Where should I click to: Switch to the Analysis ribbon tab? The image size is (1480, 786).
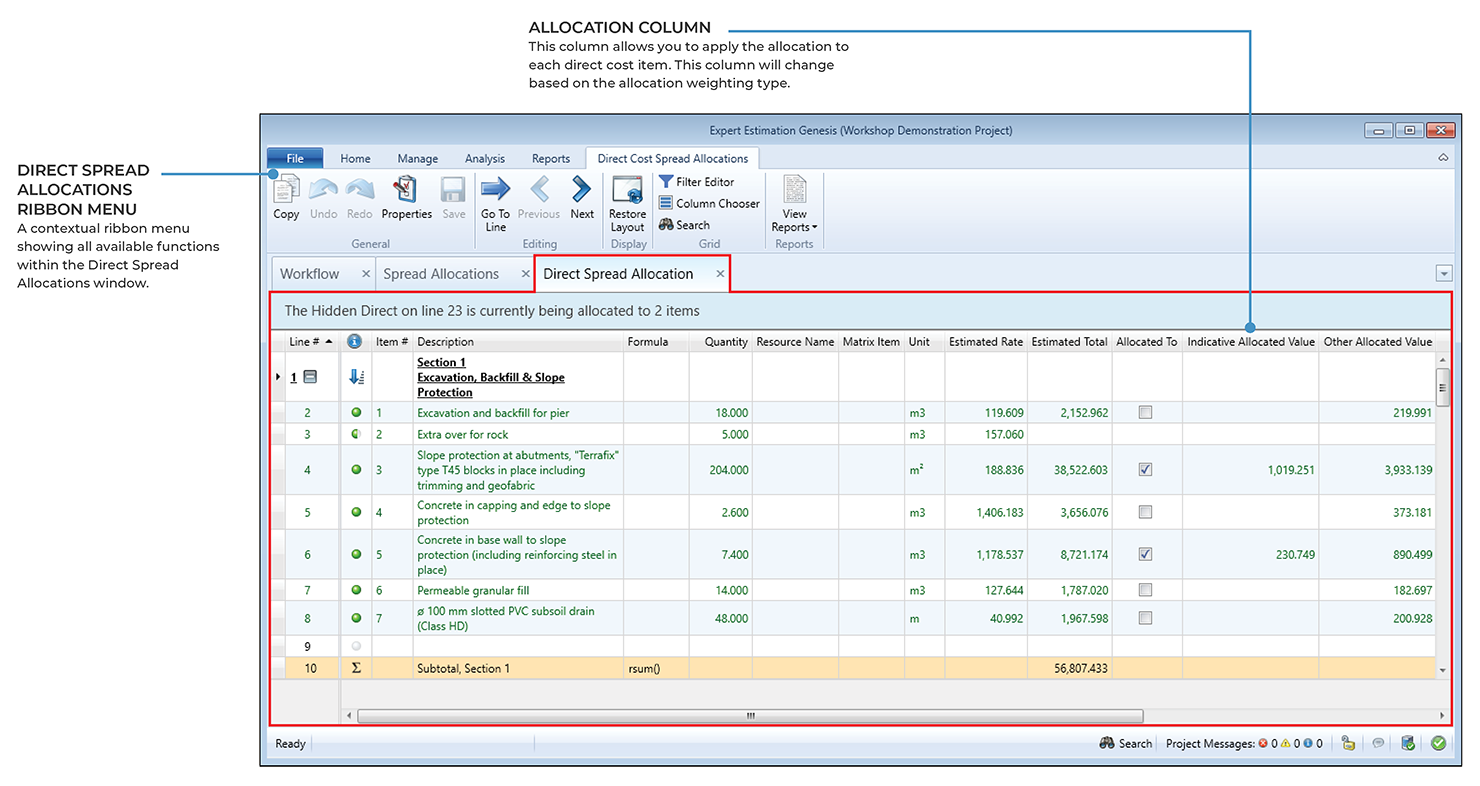point(485,158)
